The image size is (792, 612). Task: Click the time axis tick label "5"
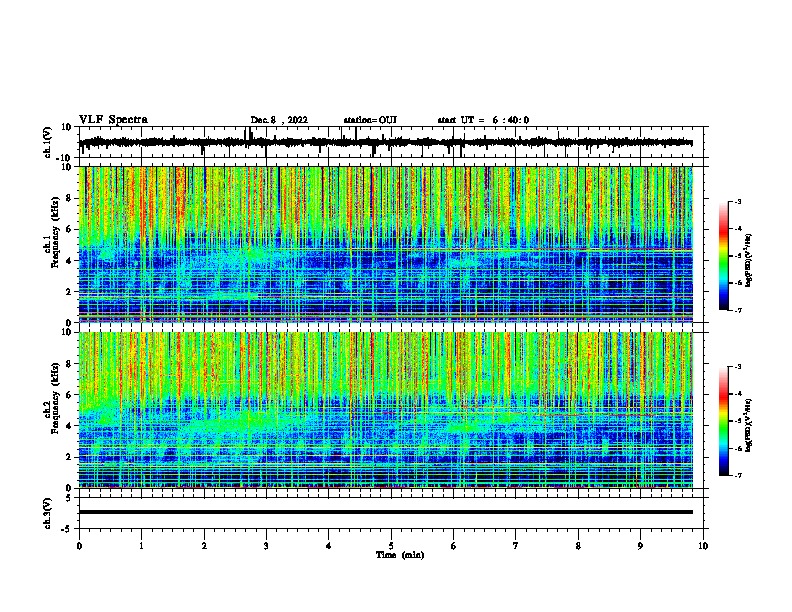click(391, 546)
